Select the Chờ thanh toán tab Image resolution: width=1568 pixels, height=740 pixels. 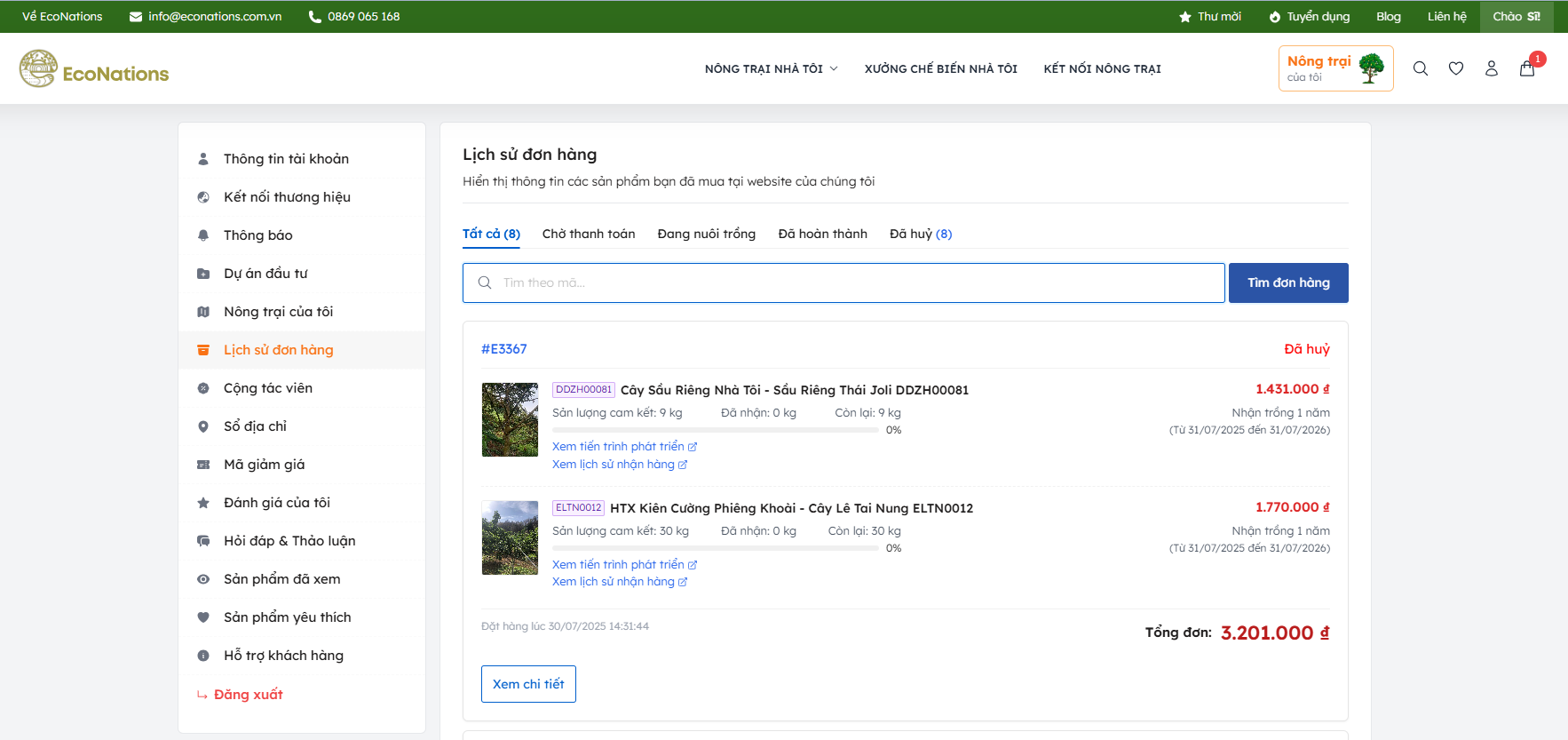tap(589, 234)
